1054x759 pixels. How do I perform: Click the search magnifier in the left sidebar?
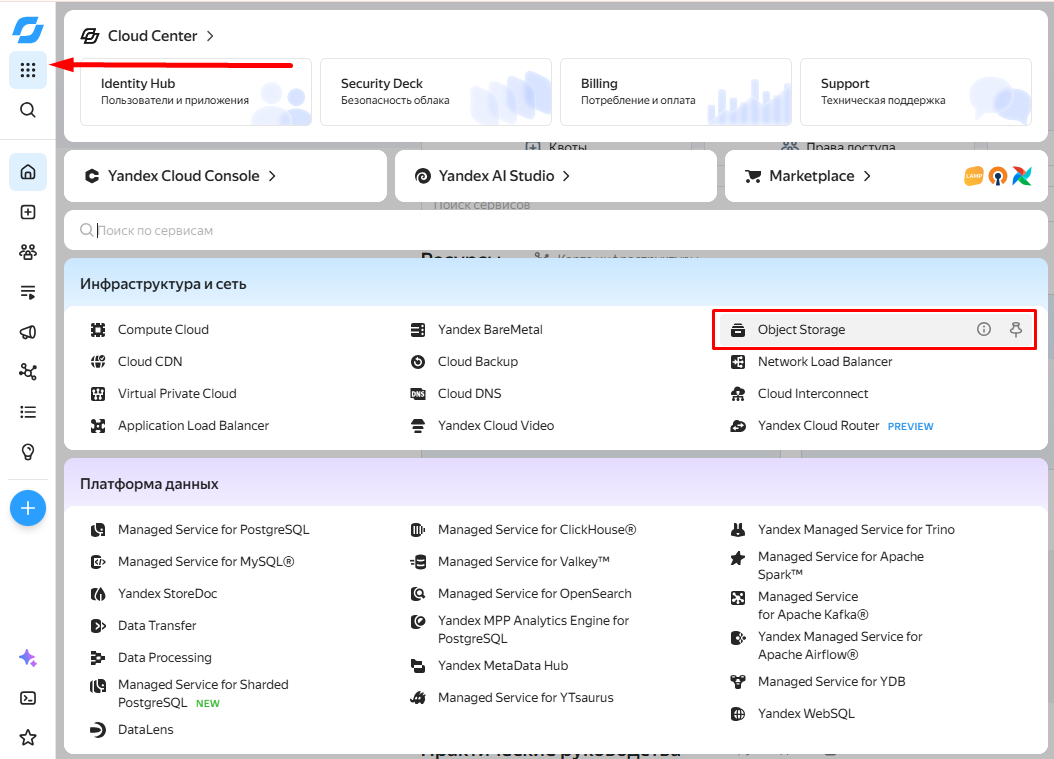(28, 110)
